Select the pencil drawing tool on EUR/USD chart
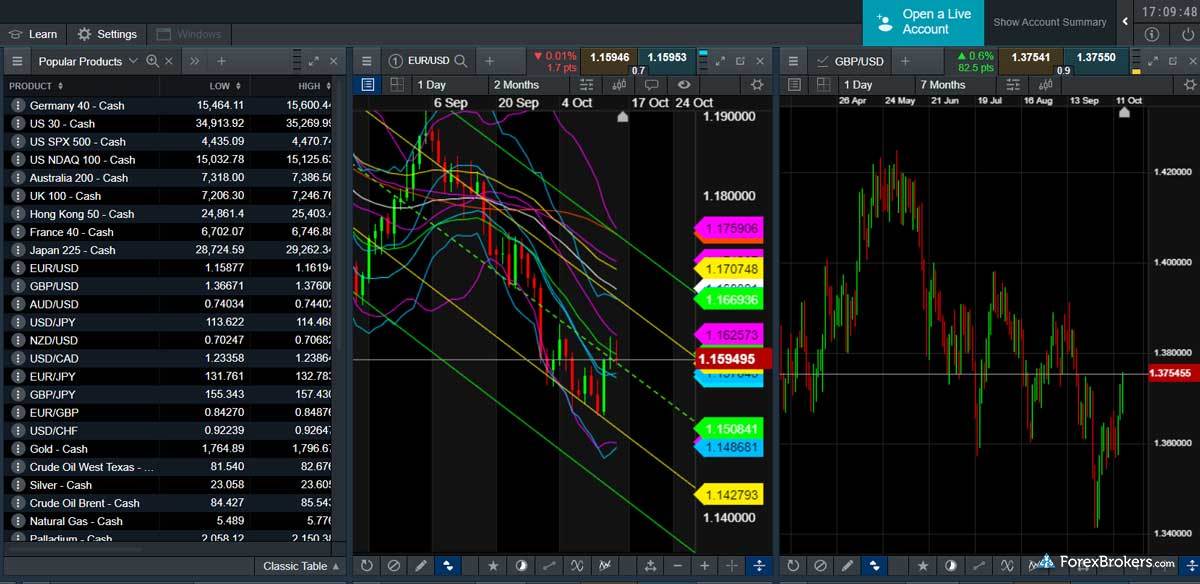This screenshot has width=1200, height=584. click(421, 566)
